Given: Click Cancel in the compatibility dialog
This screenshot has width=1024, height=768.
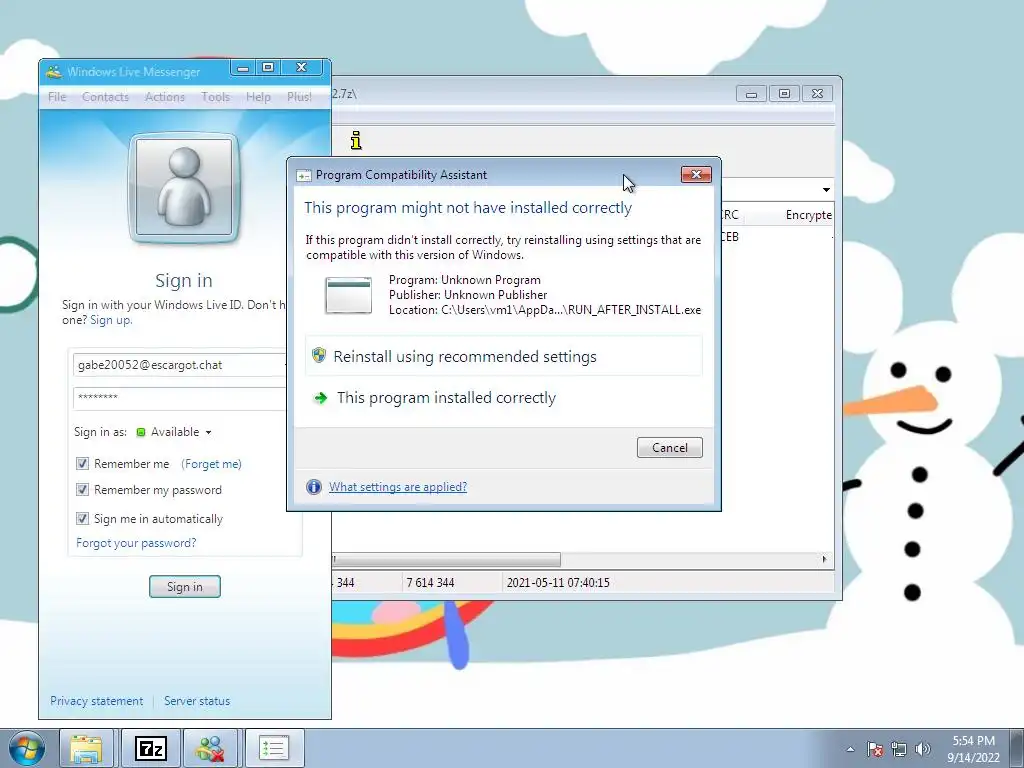Looking at the screenshot, I should pyautogui.click(x=669, y=447).
